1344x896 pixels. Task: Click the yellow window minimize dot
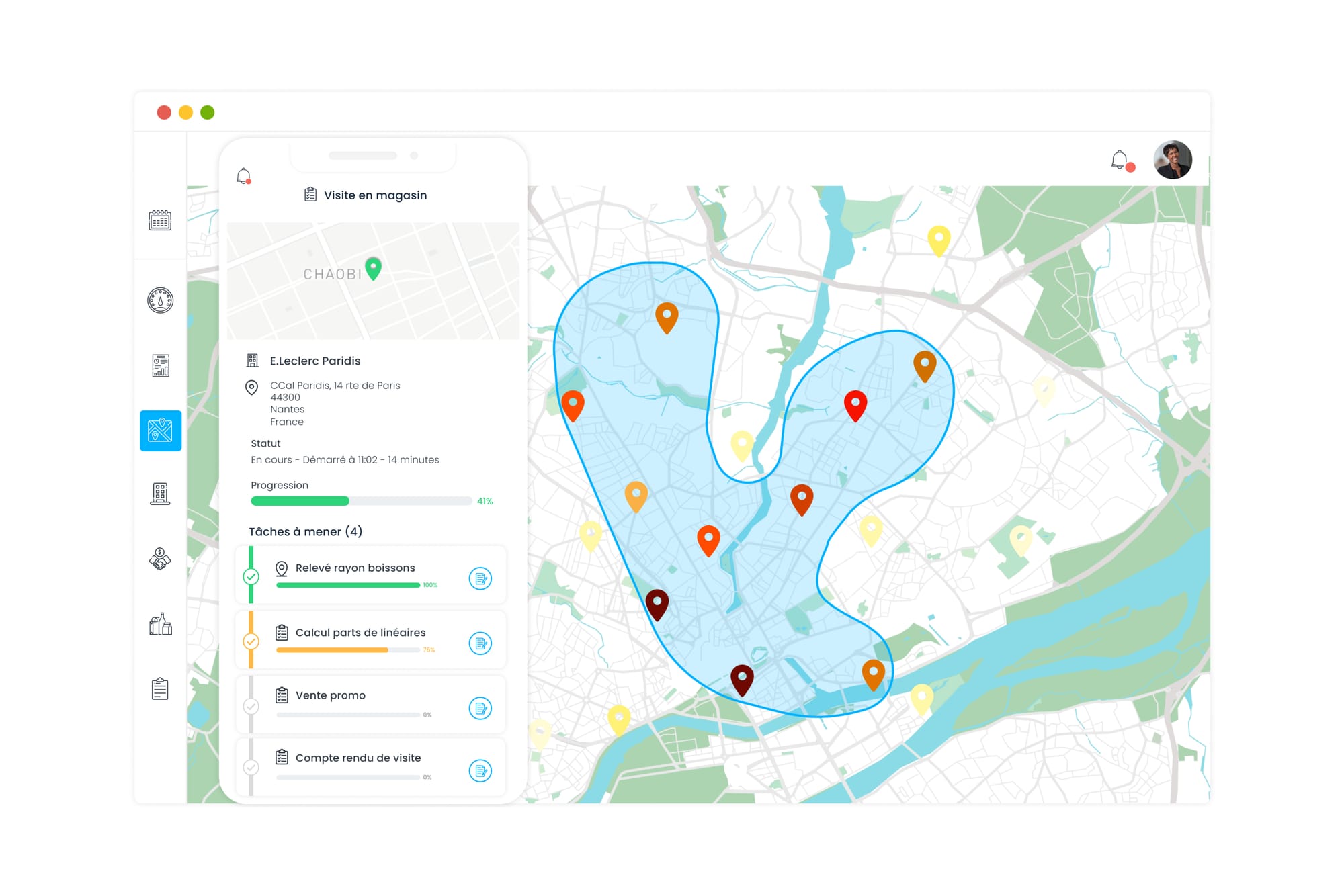[185, 112]
